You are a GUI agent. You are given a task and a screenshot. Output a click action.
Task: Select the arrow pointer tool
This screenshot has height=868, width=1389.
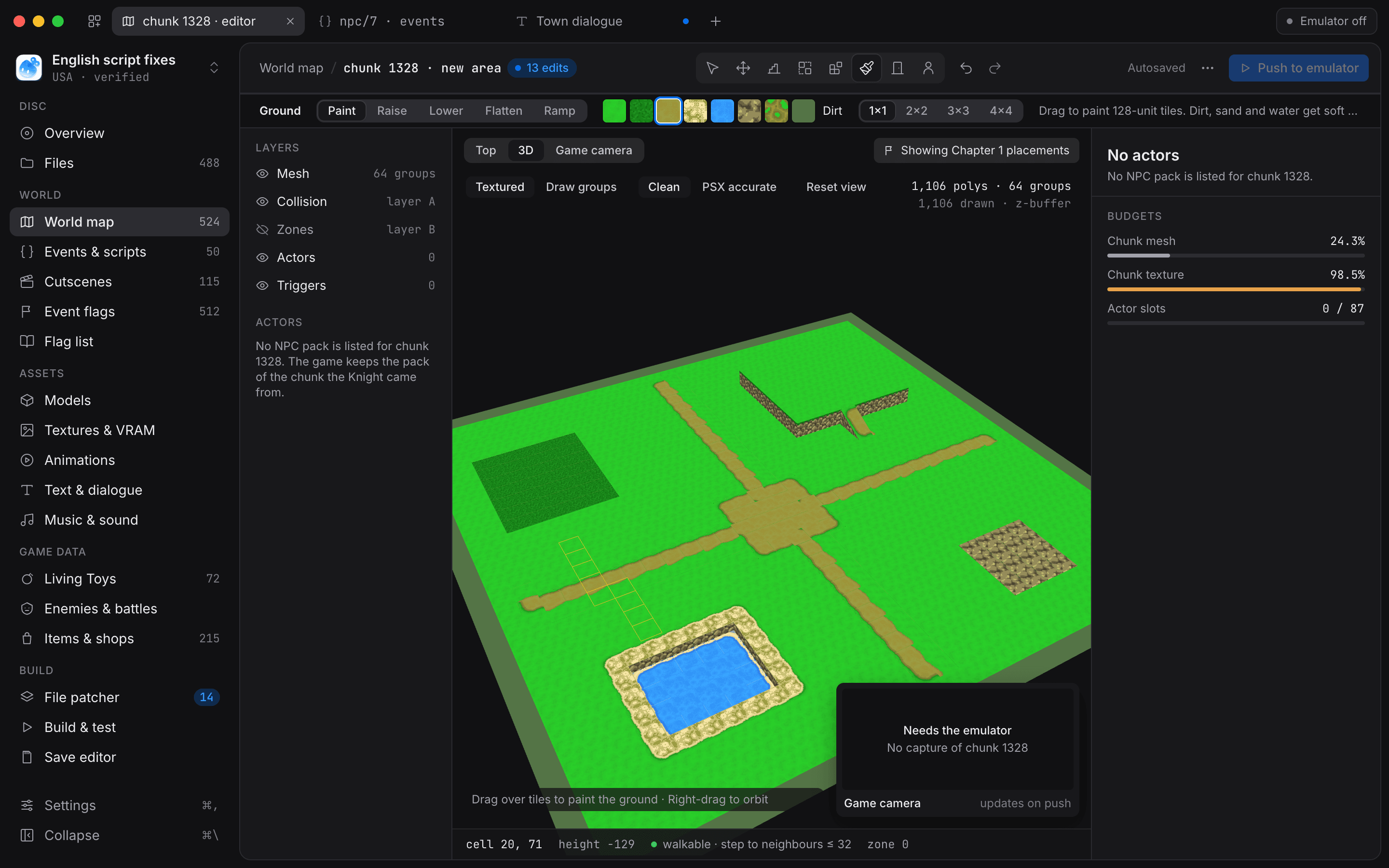point(712,68)
